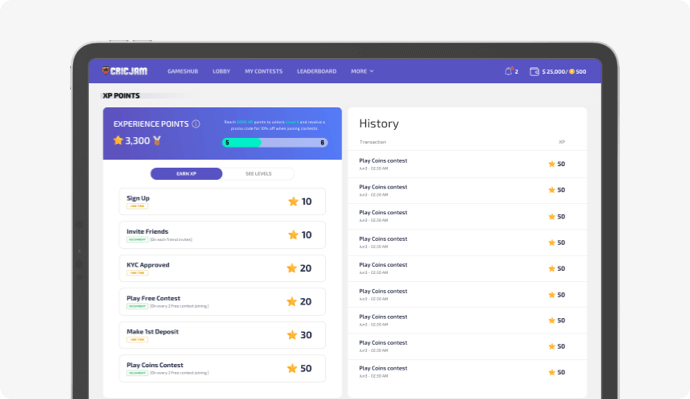Click the Play Free Contest card
690x399 pixels.
(222, 301)
